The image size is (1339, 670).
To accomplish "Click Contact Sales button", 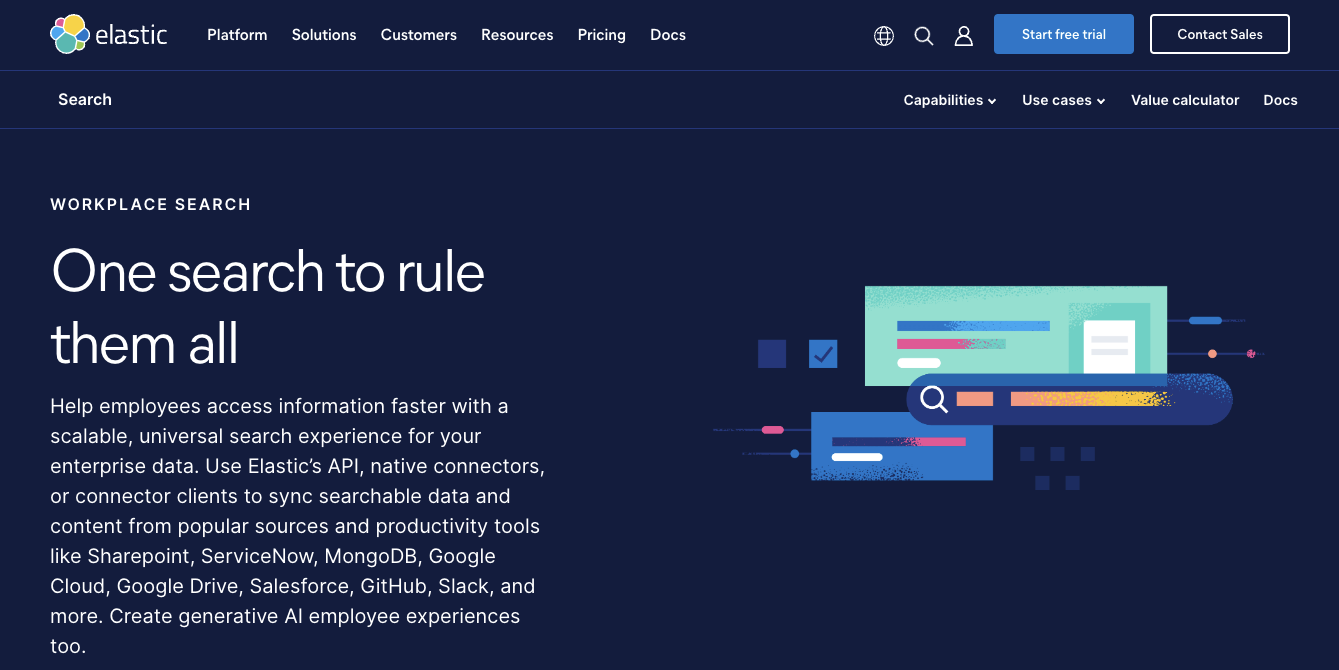I will (1220, 34).
